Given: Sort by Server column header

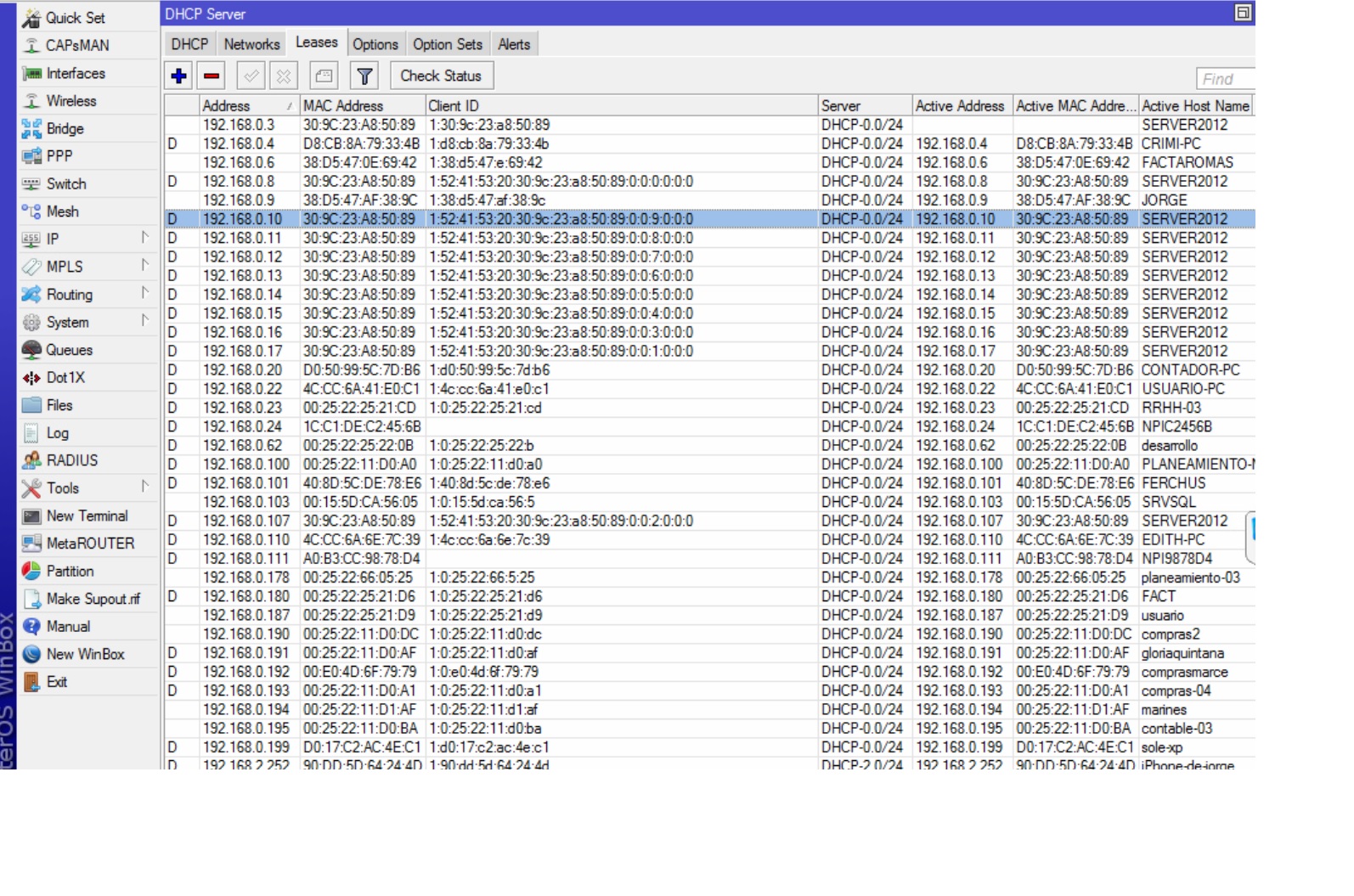Looking at the screenshot, I should [x=865, y=105].
